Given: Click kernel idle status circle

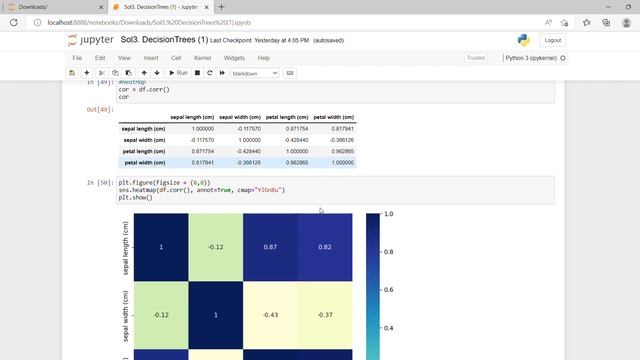Looking at the screenshot, I should pyautogui.click(x=563, y=58).
